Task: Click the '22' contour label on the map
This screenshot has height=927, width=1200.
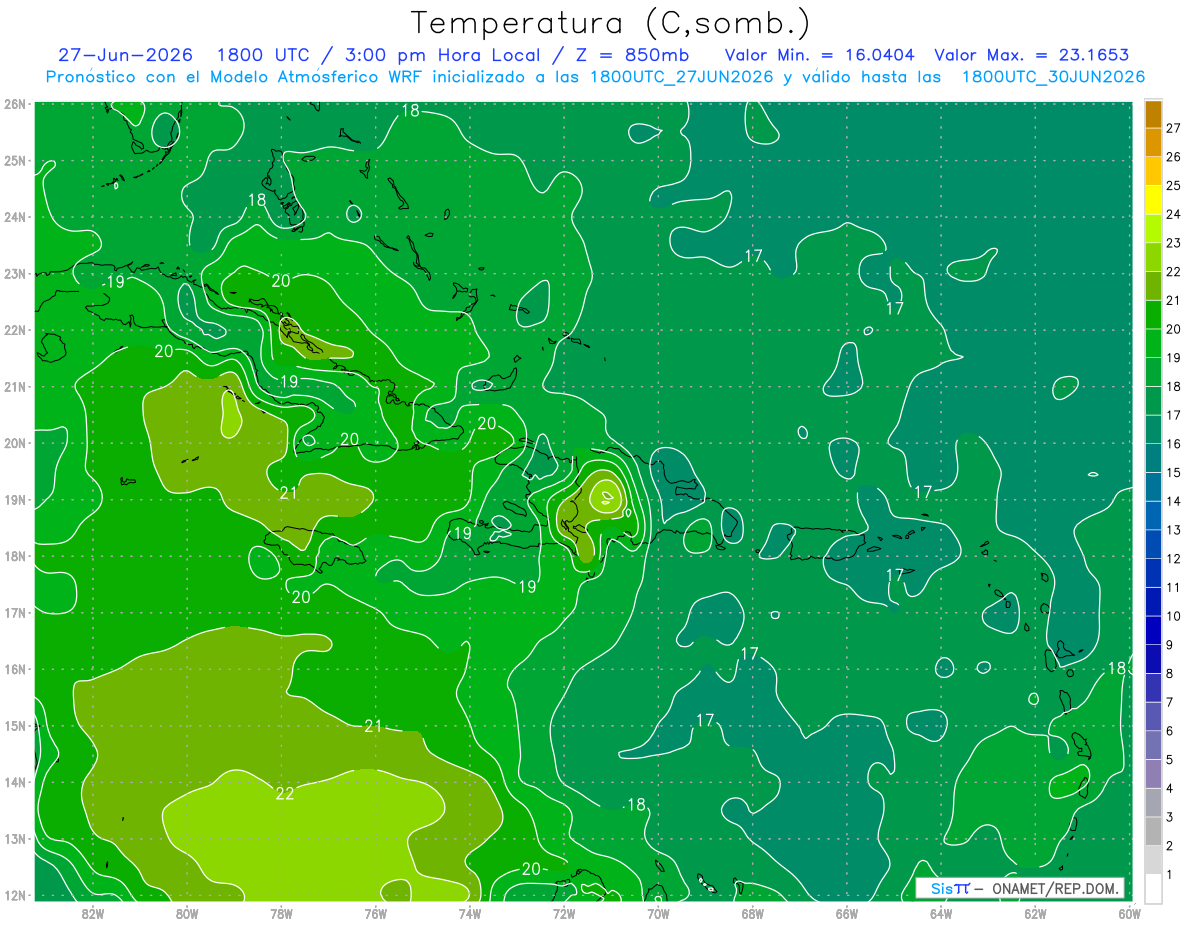Action: point(285,793)
